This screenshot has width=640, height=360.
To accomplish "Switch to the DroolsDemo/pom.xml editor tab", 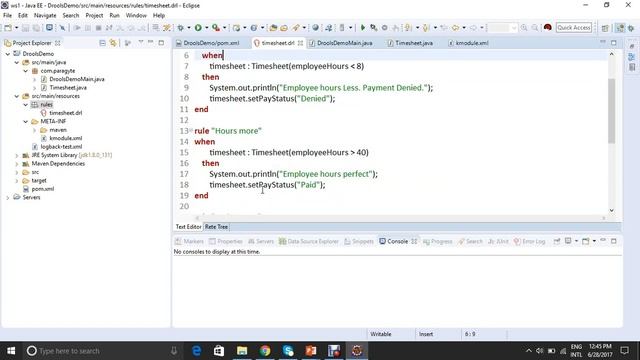I will [x=208, y=43].
